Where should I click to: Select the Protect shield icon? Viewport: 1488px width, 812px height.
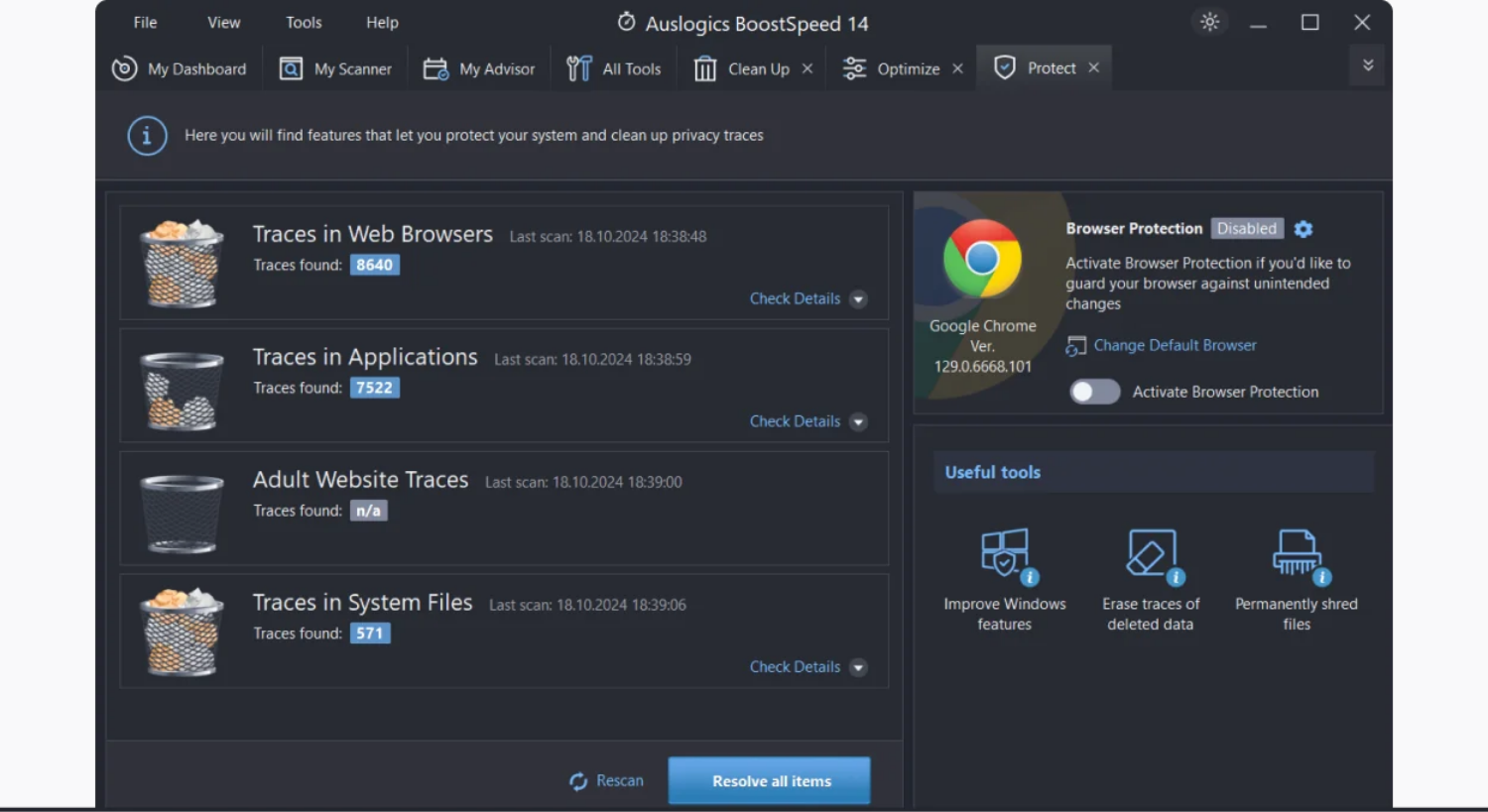pos(1005,67)
